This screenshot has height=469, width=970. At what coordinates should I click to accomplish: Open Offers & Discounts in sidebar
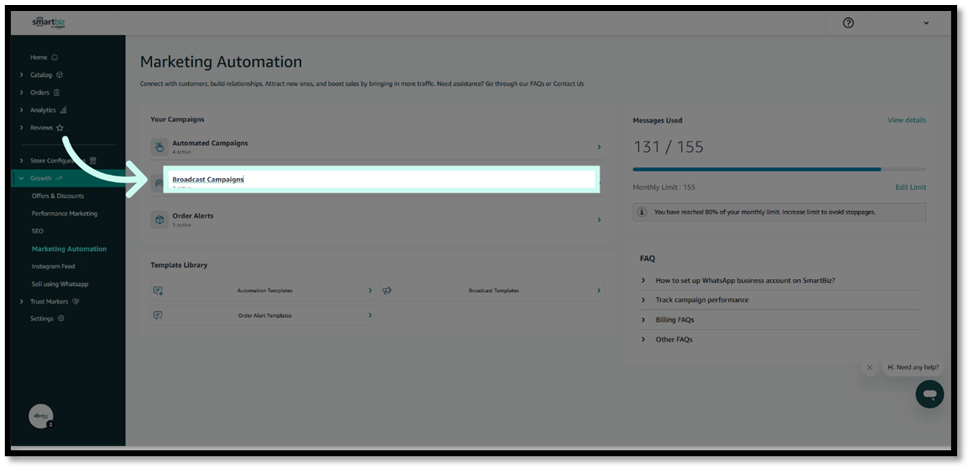(x=58, y=196)
